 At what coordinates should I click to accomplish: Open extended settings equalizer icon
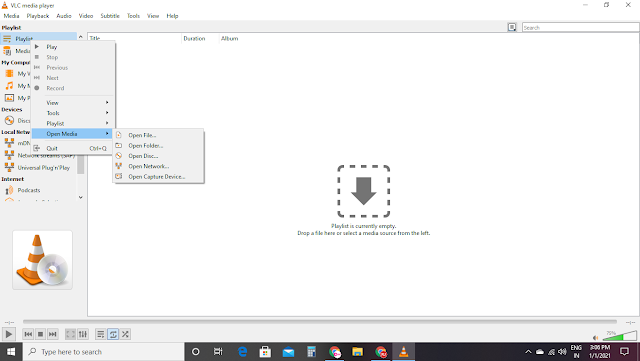tap(82, 334)
